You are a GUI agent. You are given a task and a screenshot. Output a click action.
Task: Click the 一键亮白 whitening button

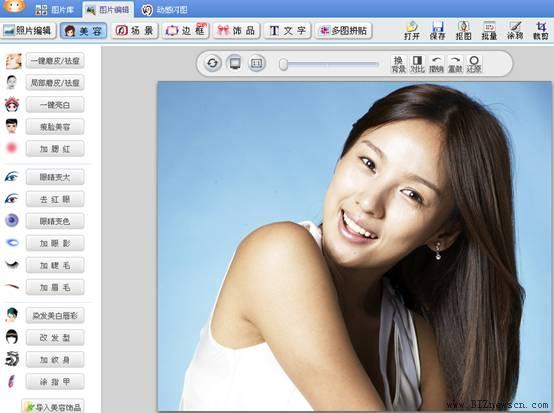(55, 105)
